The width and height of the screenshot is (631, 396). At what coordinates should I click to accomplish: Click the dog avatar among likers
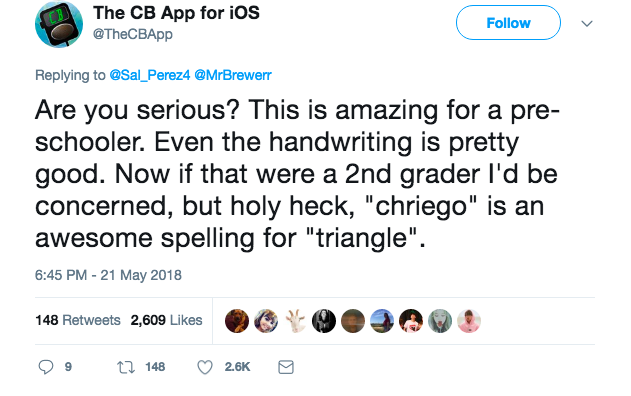237,321
